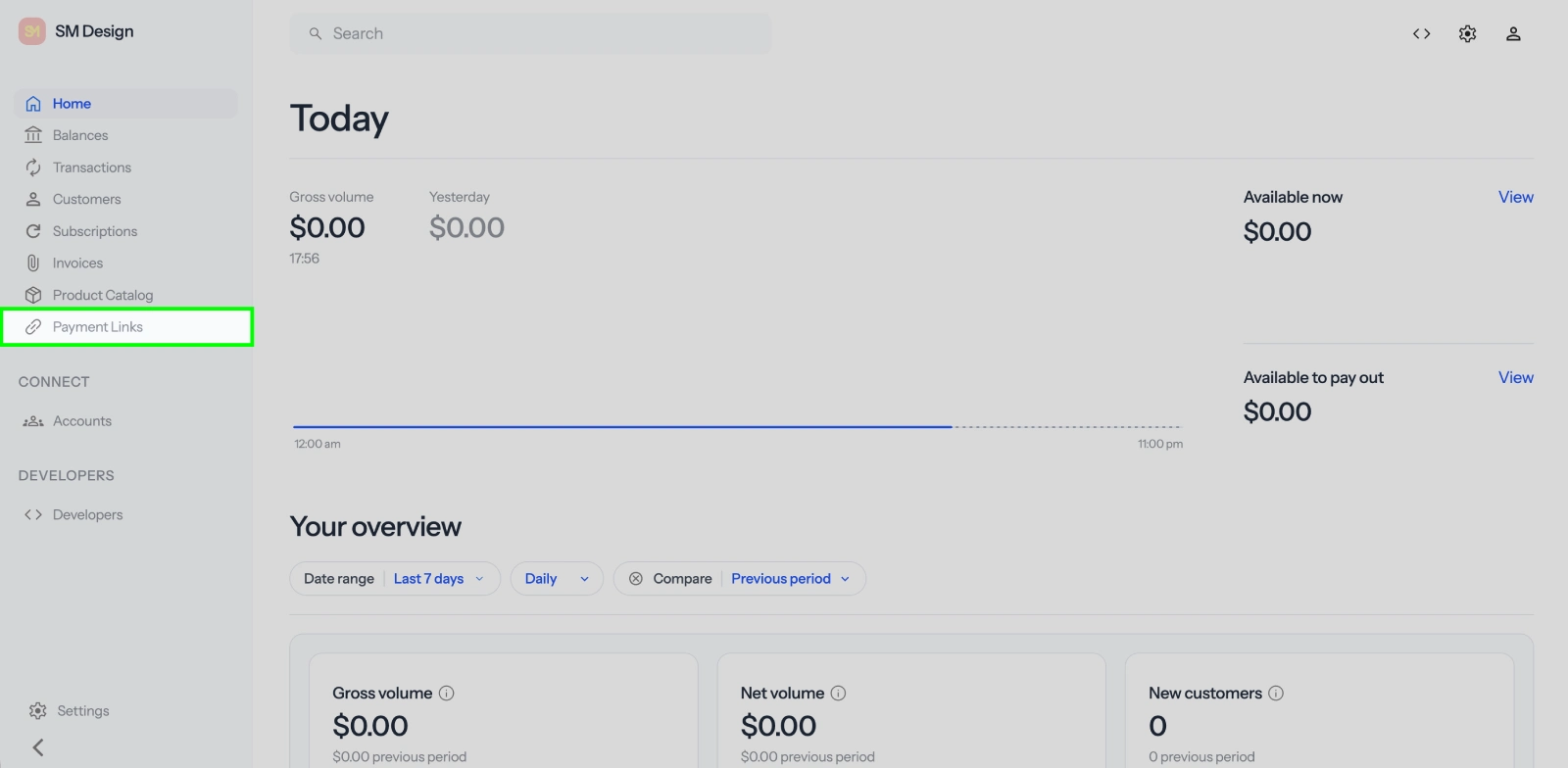The image size is (1568, 768).
Task: Open the Daily interval dropdown
Action: tap(557, 579)
